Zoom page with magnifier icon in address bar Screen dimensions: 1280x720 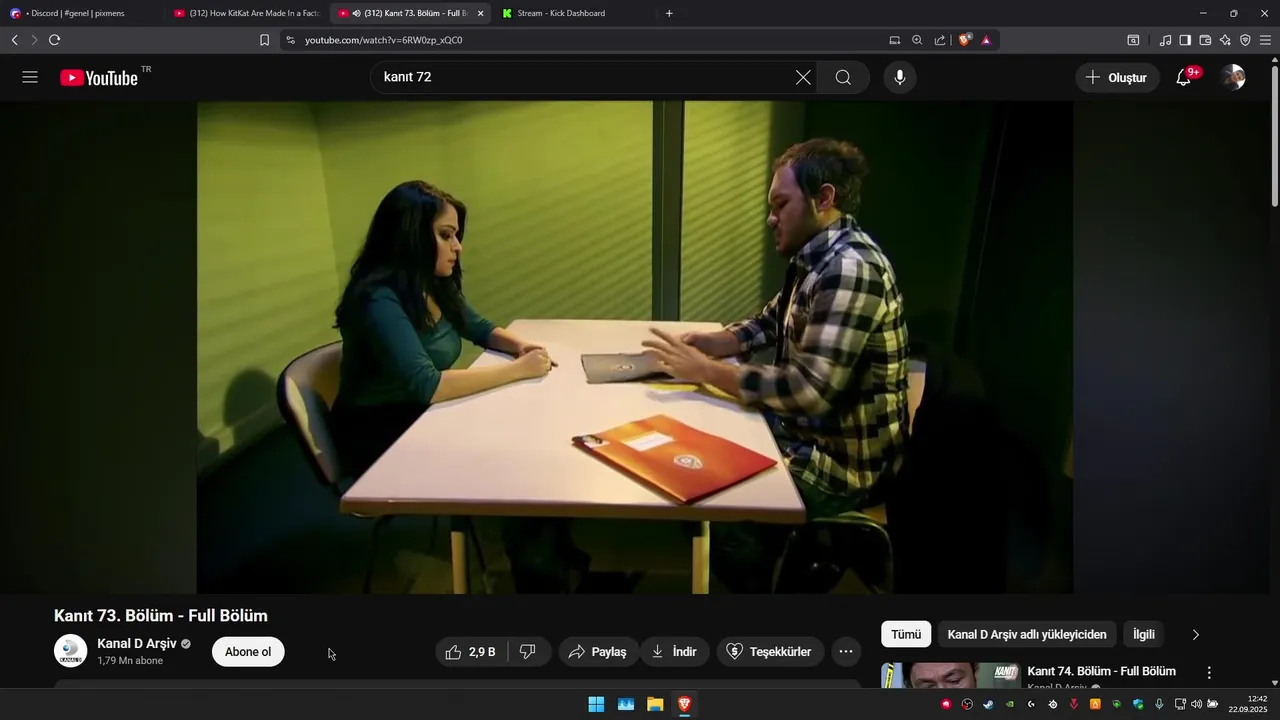pos(917,40)
